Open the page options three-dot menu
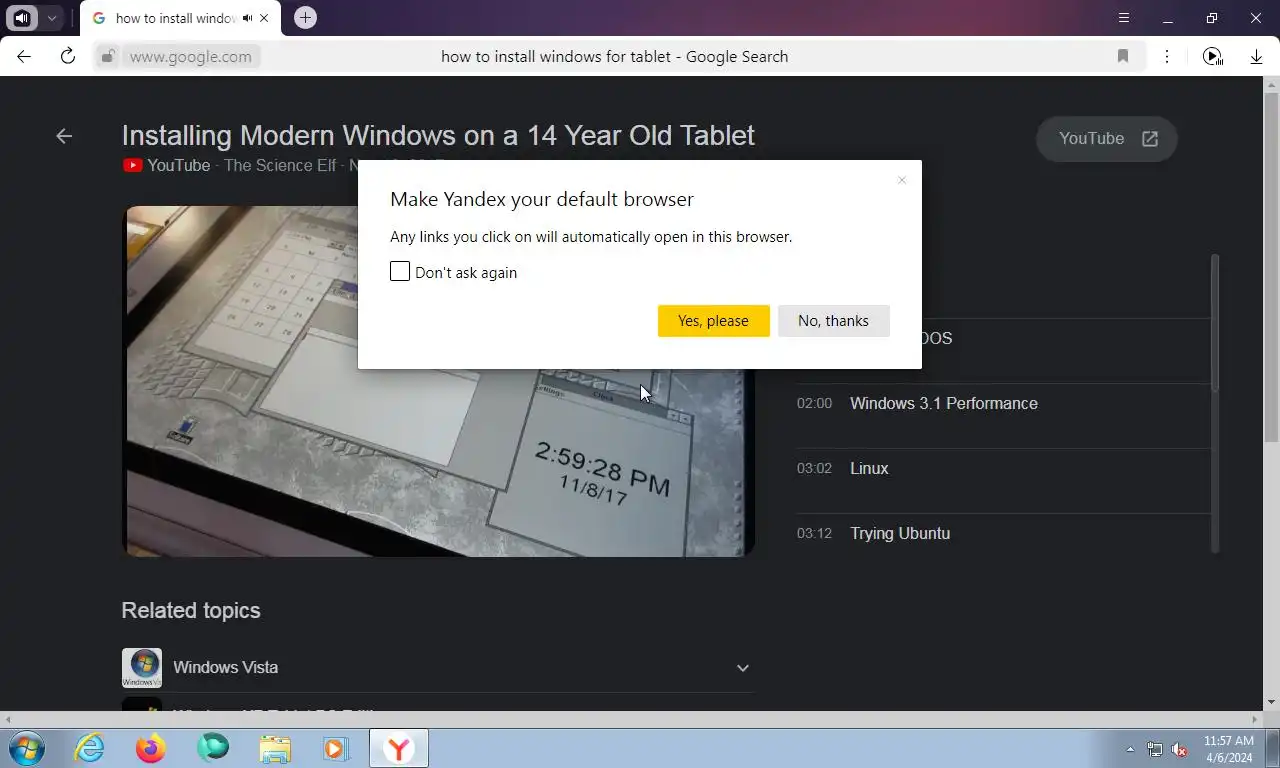This screenshot has width=1280, height=768. 1166,56
